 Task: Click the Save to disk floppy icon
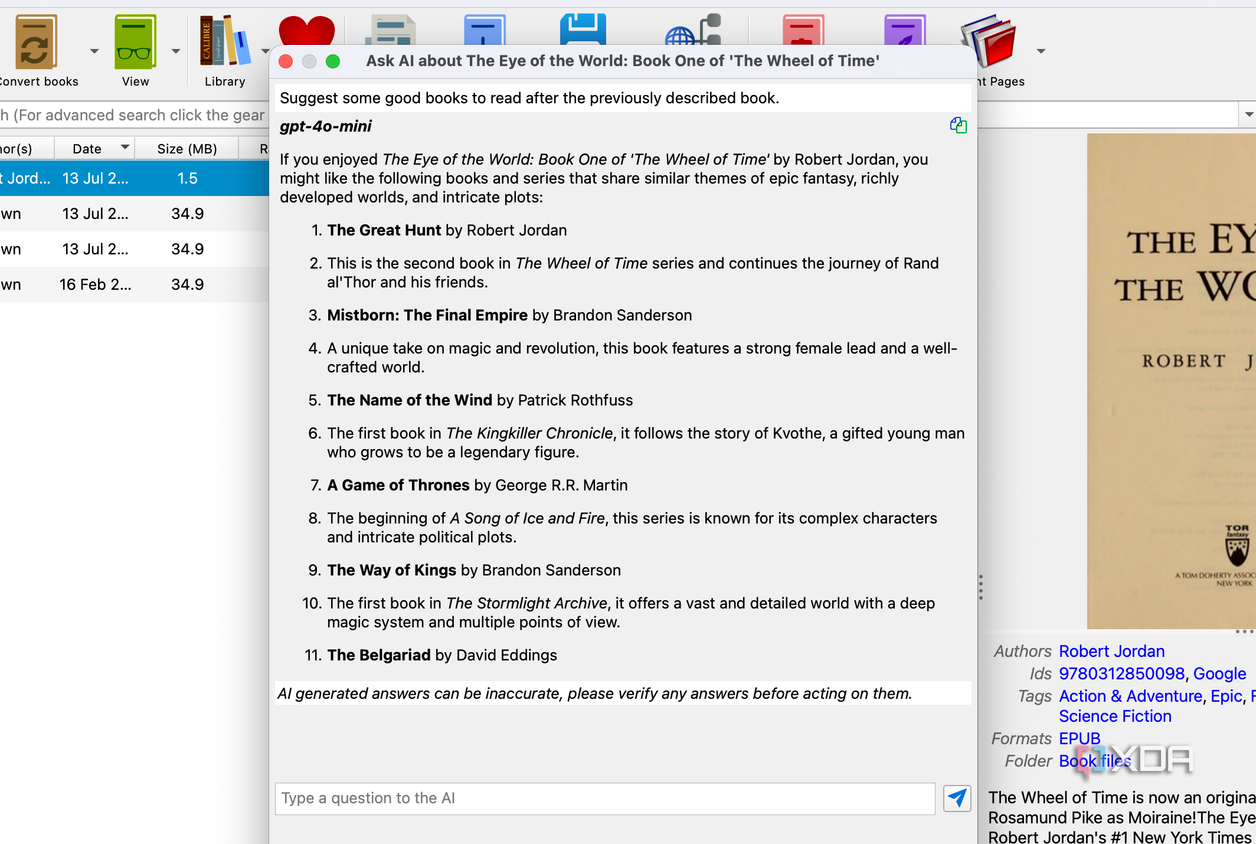[583, 30]
